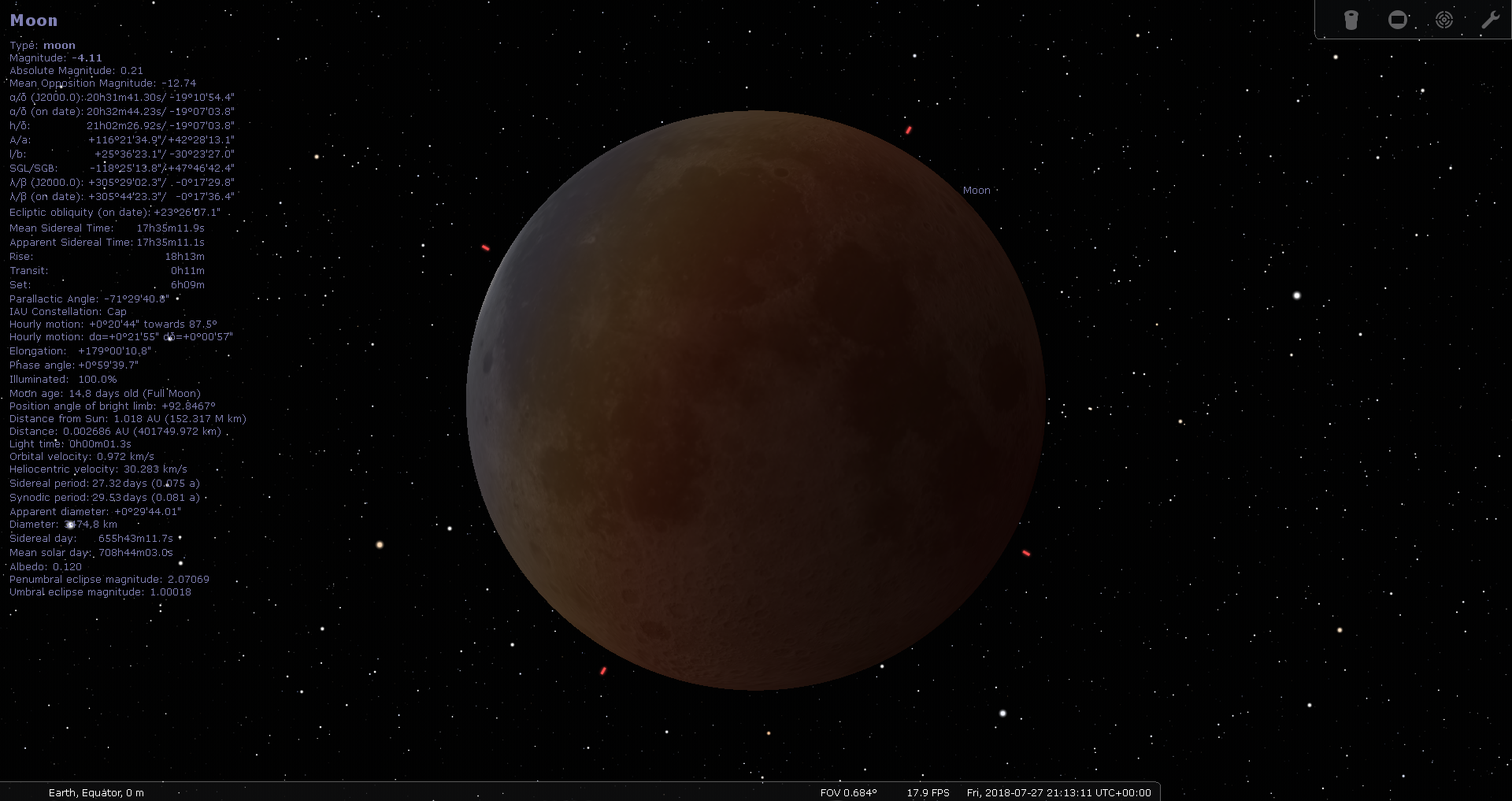
Task: Show the CCD sensor frame overlay
Action: tap(1399, 20)
